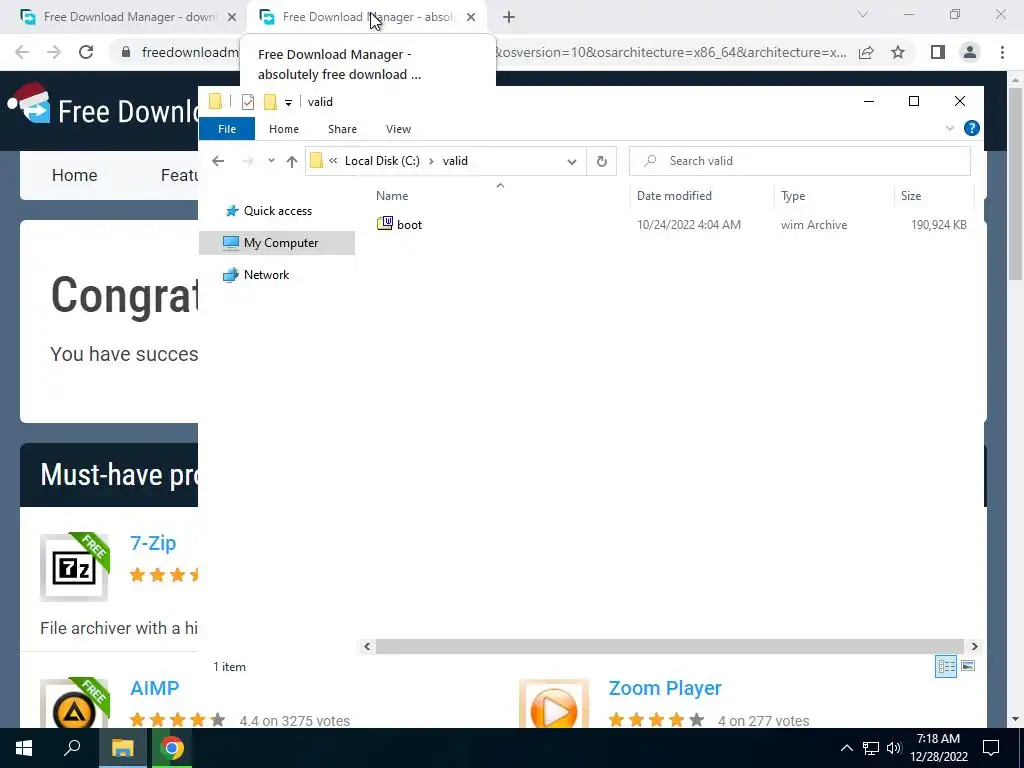Screen dimensions: 1024x768
Task: Open Windows taskbar search
Action: pyautogui.click(x=72, y=748)
